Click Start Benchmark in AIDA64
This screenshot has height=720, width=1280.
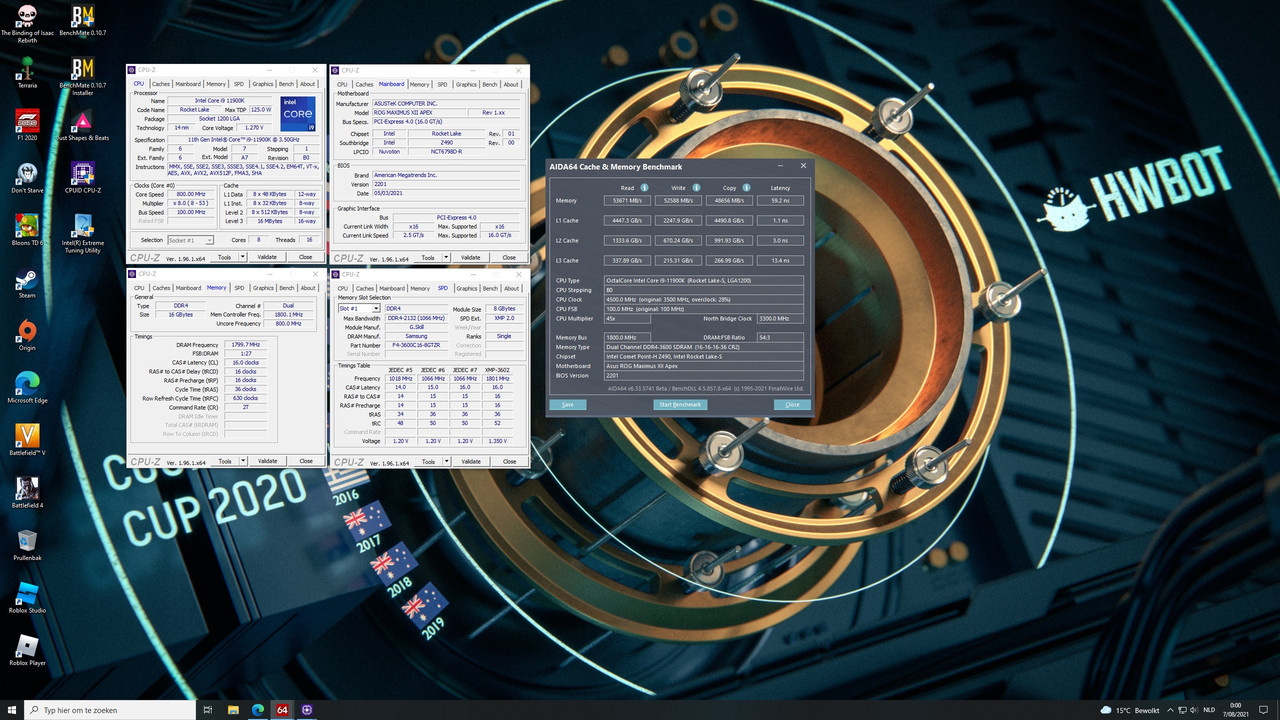[680, 405]
